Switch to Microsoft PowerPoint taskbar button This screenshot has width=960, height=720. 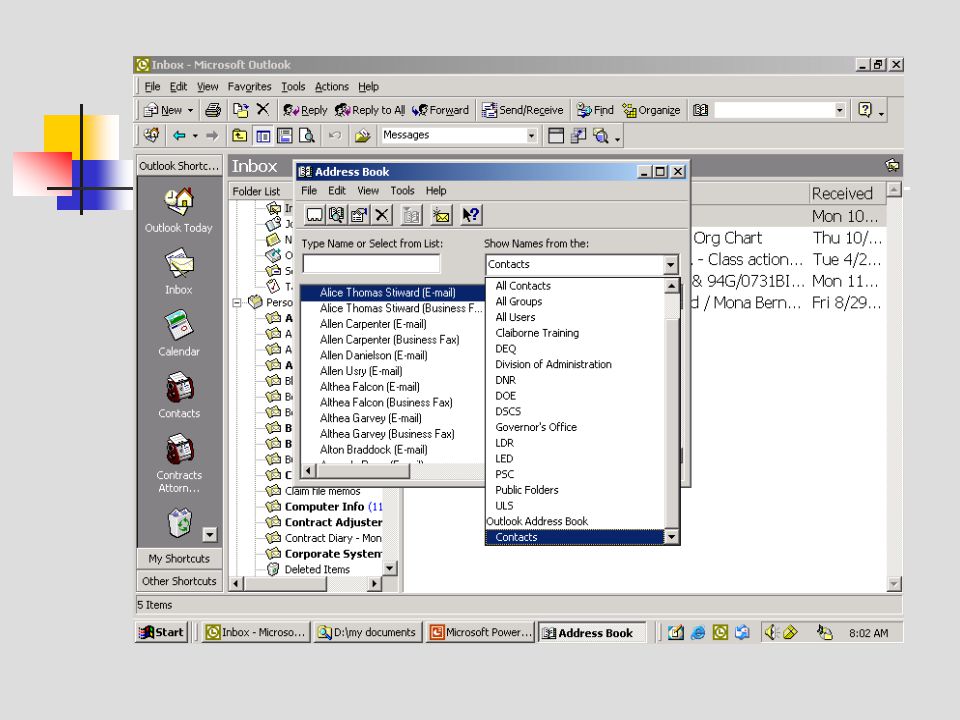(481, 632)
